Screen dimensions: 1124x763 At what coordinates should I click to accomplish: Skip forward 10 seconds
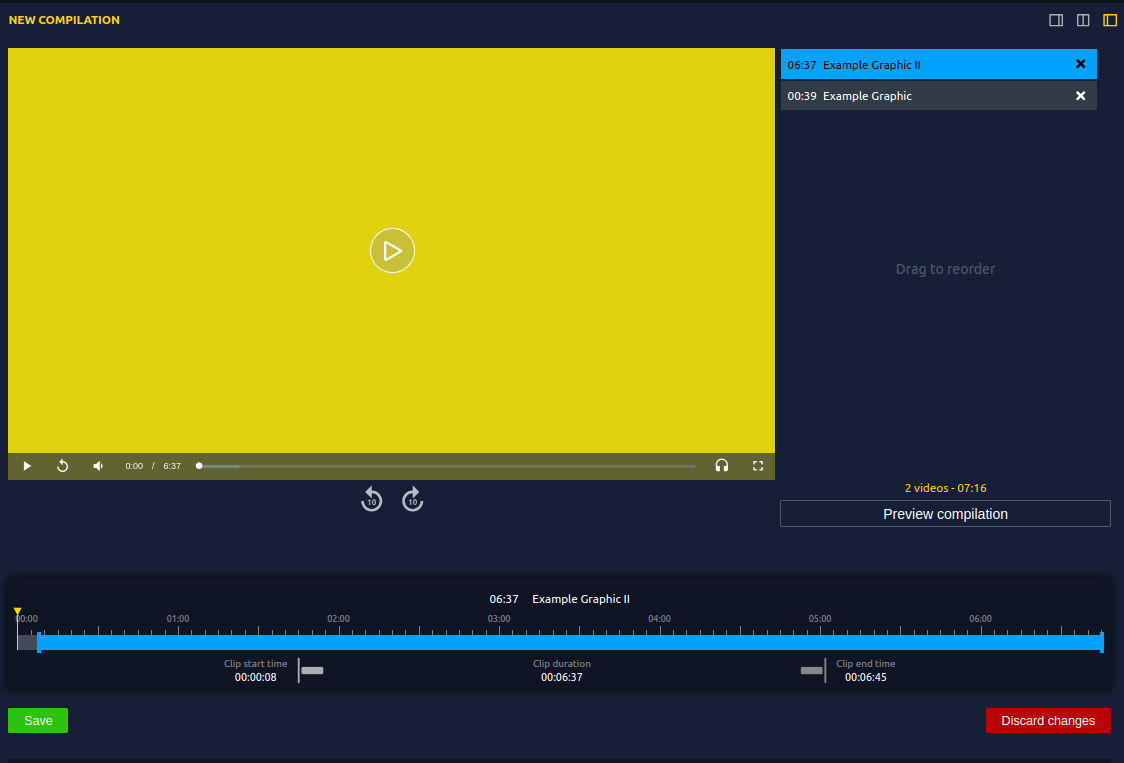(x=412, y=499)
